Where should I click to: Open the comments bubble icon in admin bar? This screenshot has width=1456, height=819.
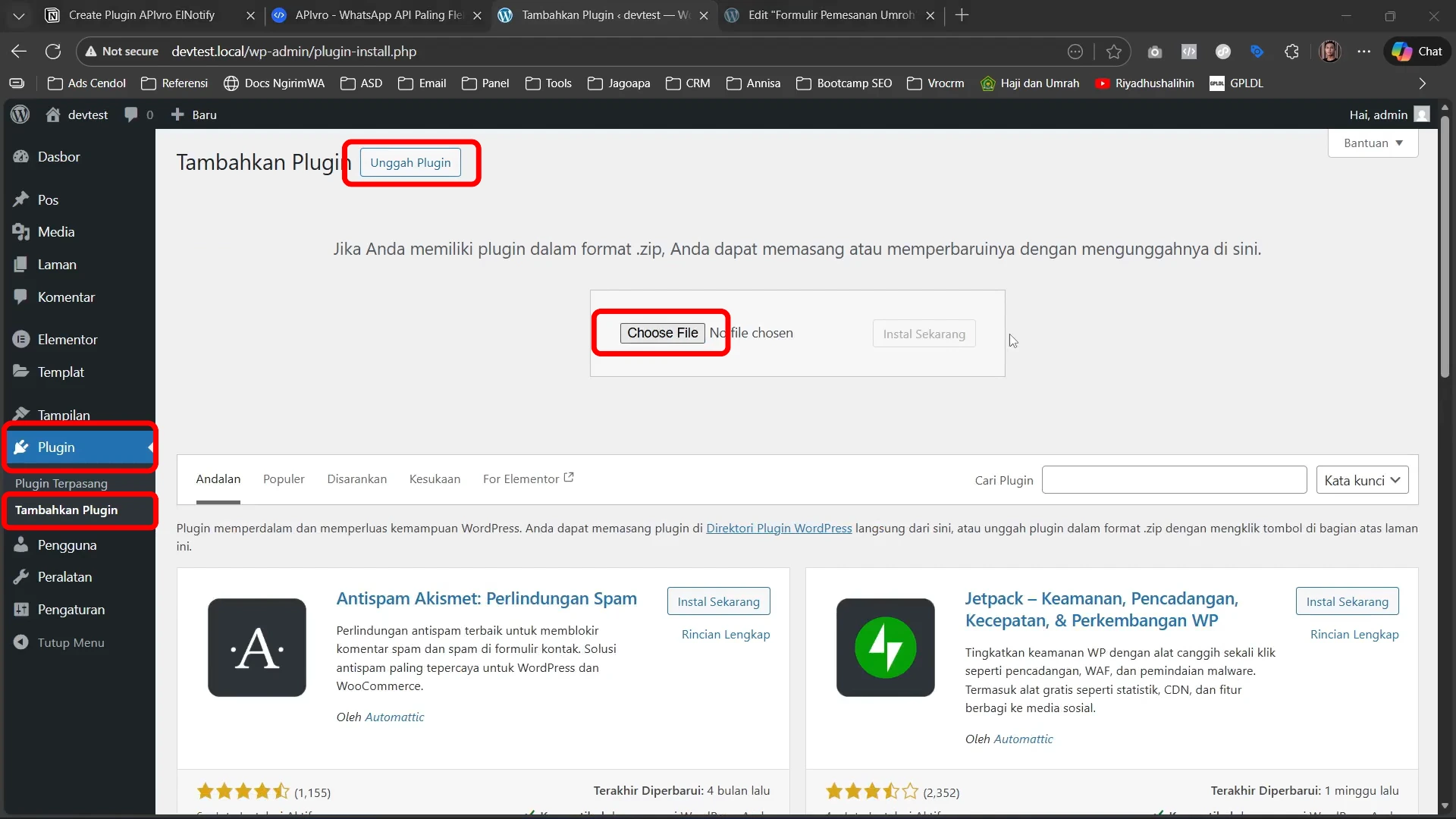point(131,115)
